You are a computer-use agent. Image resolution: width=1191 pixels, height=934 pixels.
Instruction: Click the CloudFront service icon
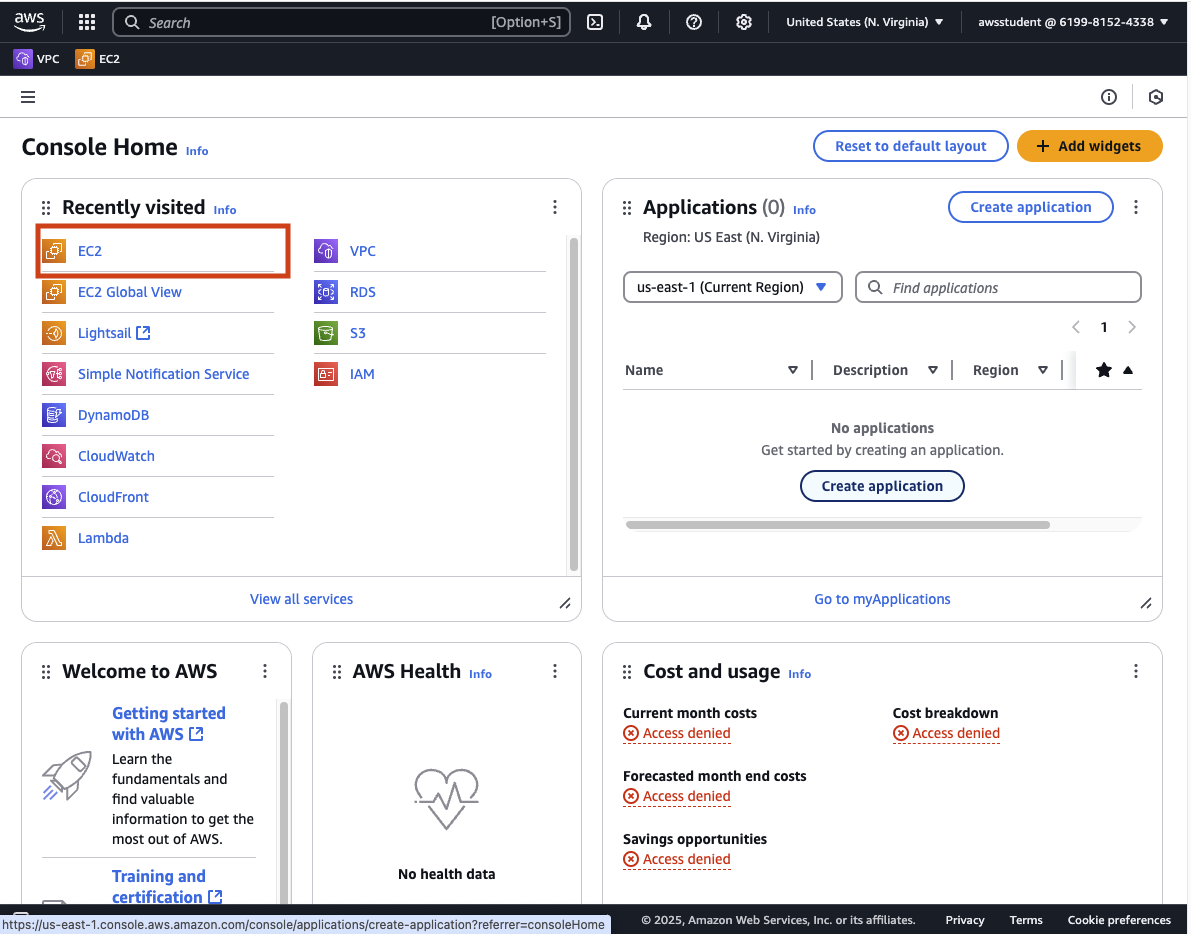click(54, 497)
